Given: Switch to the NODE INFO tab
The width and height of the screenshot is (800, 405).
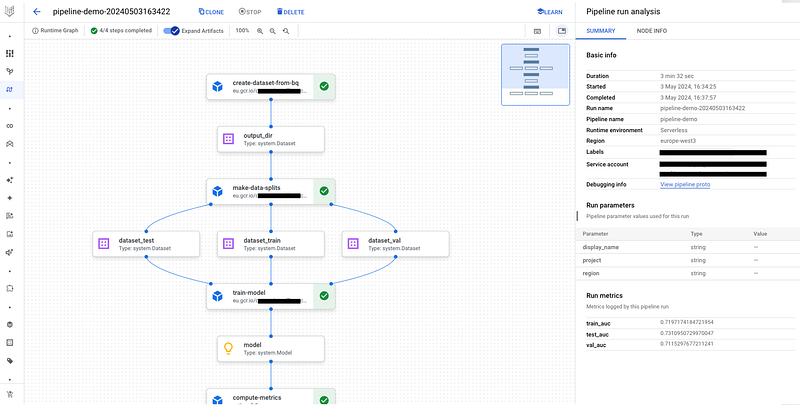Looking at the screenshot, I should [x=652, y=31].
